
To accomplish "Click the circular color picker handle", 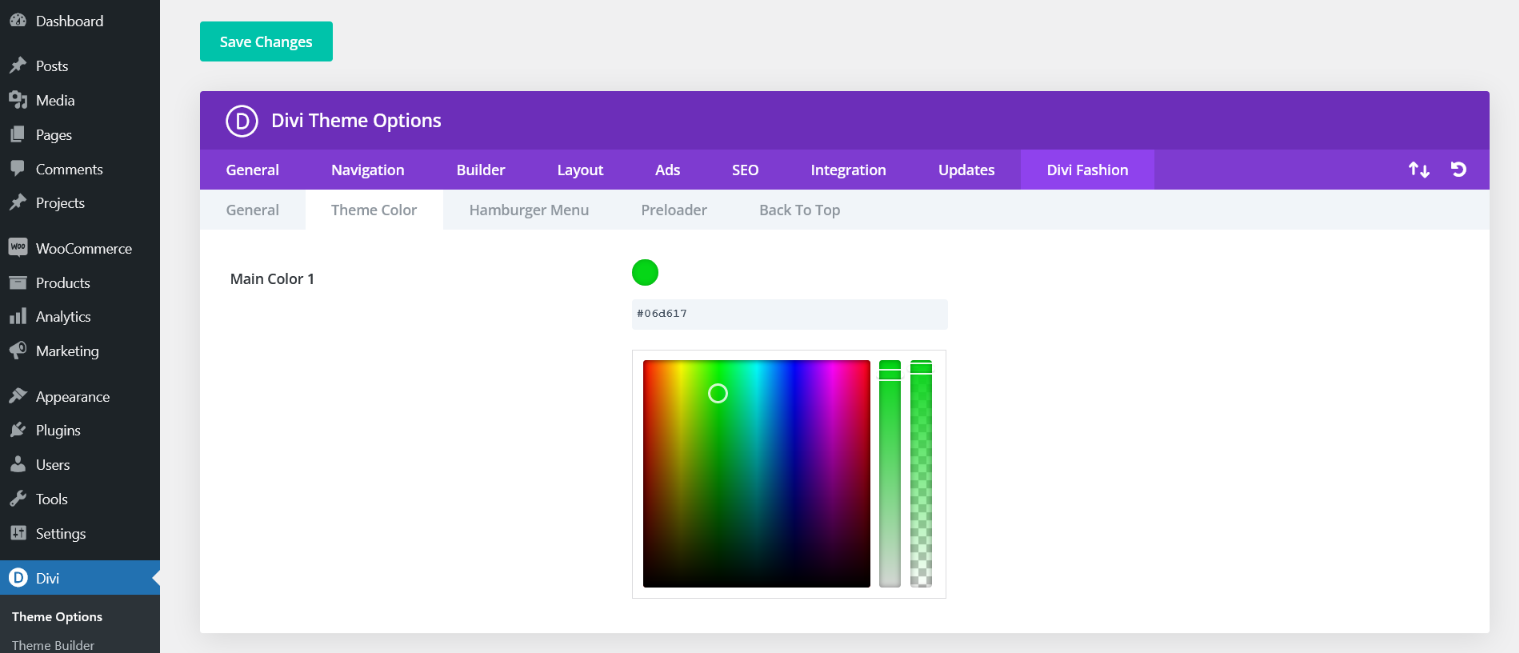I will point(718,394).
